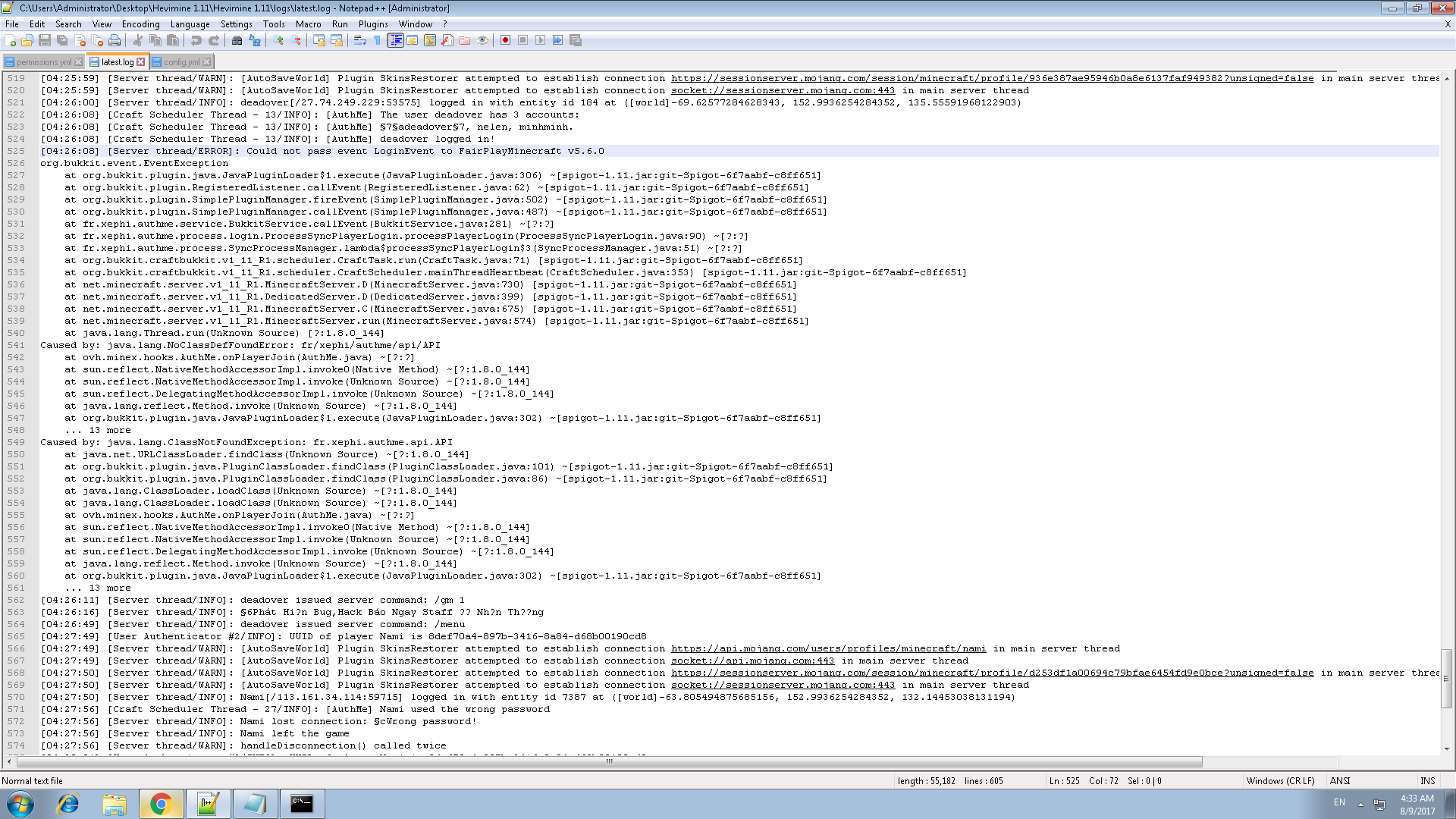Open Google Chrome from the taskbar
Viewport: 1456px width, 819px height.
(x=161, y=804)
